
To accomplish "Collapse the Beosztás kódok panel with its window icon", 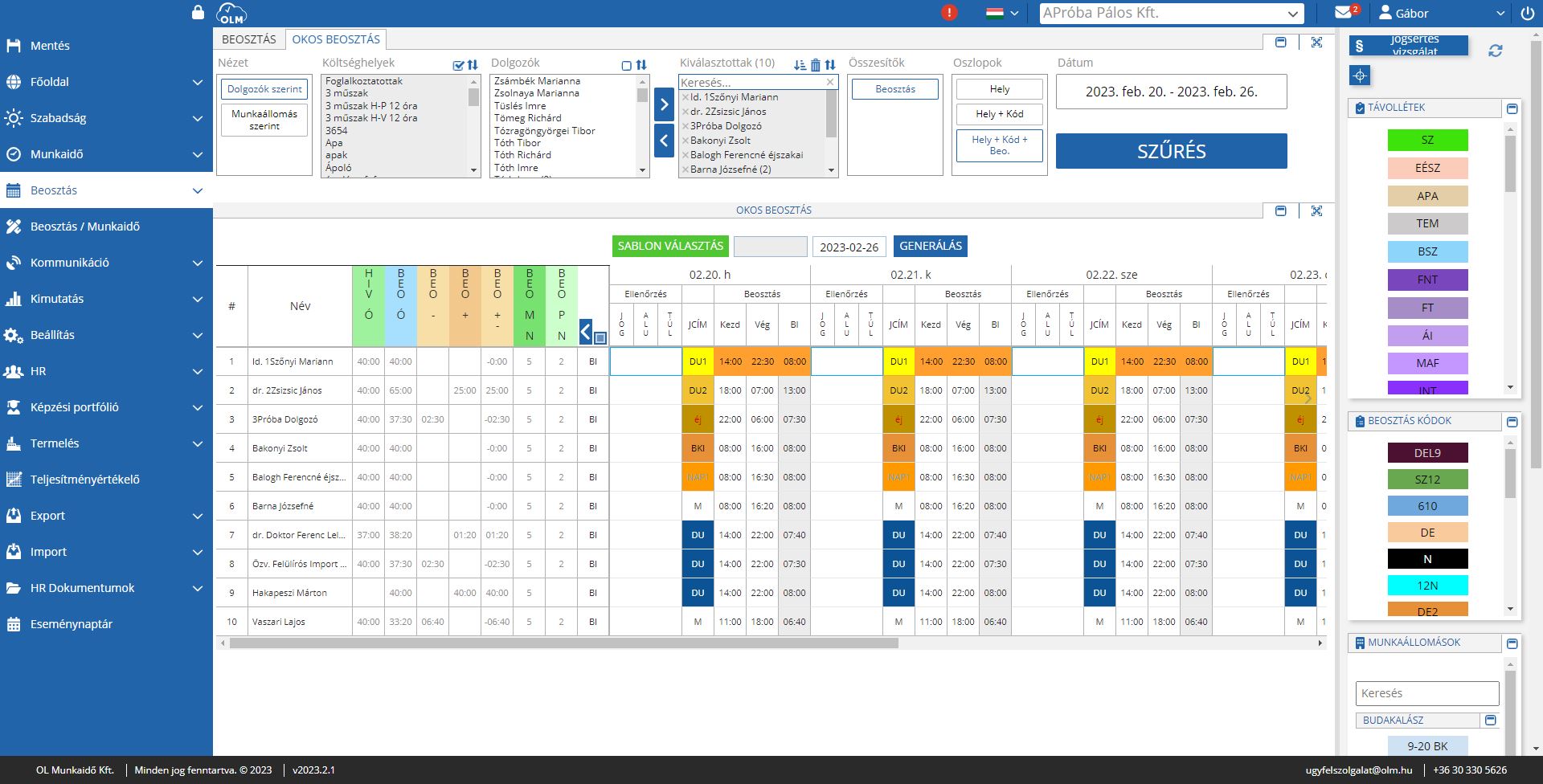I will tap(1512, 422).
